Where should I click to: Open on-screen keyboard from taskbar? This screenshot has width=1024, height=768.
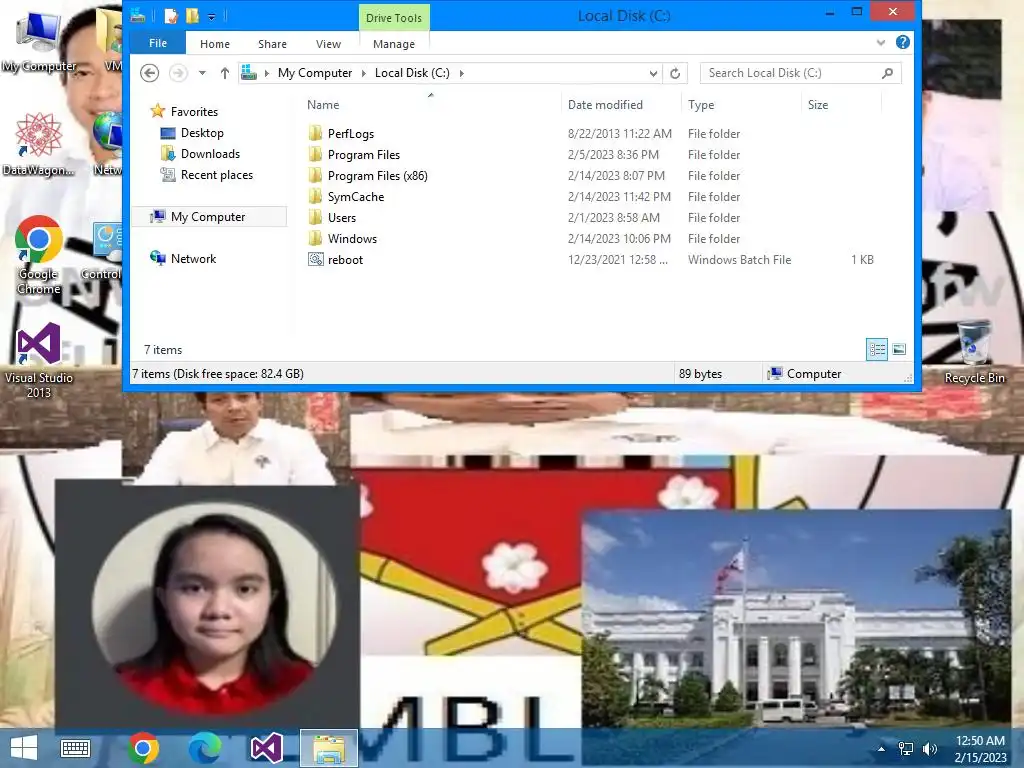(x=75, y=748)
